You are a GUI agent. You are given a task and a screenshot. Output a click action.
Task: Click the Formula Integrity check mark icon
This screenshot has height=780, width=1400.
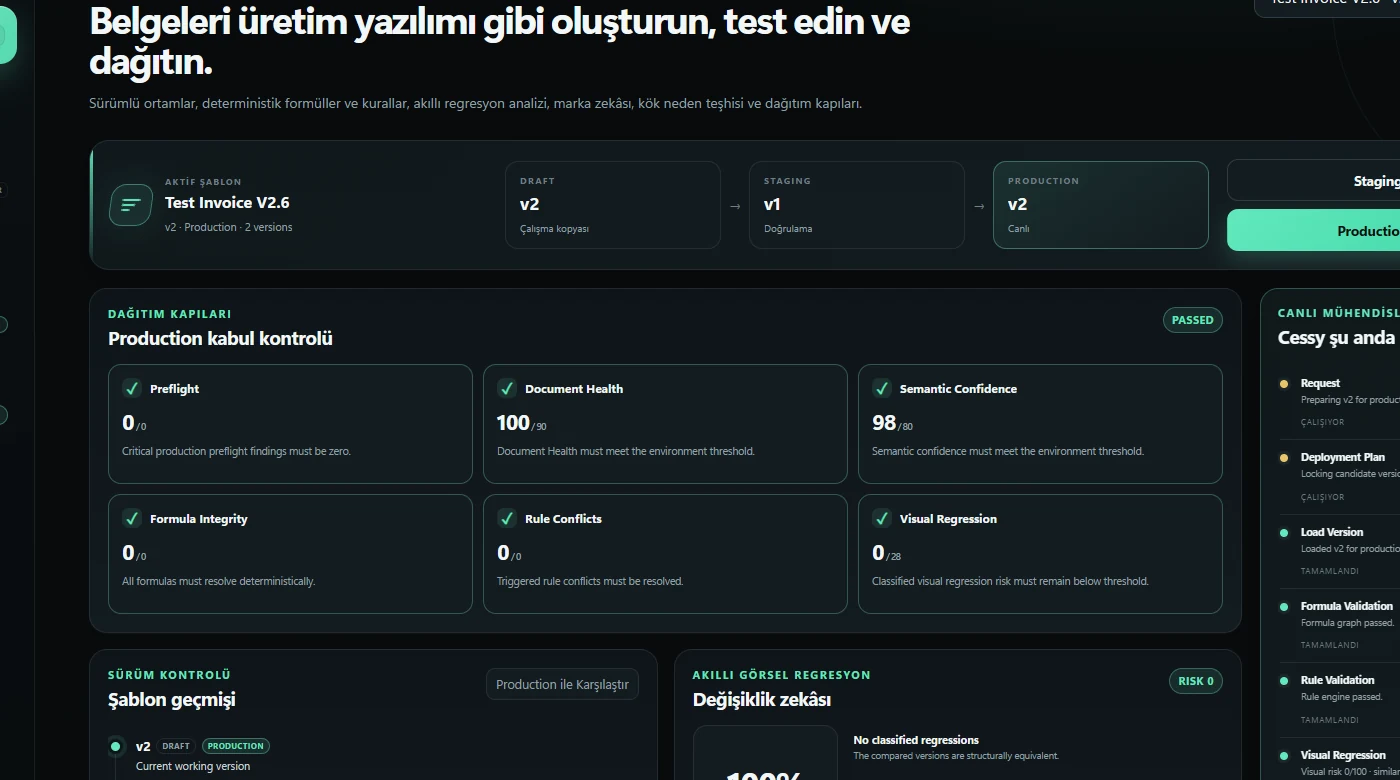click(132, 518)
